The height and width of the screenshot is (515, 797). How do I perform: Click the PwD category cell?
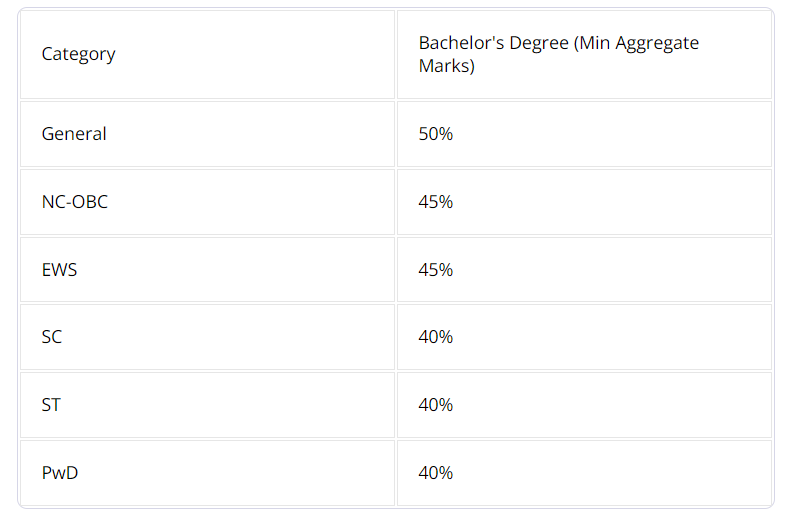click(207, 473)
